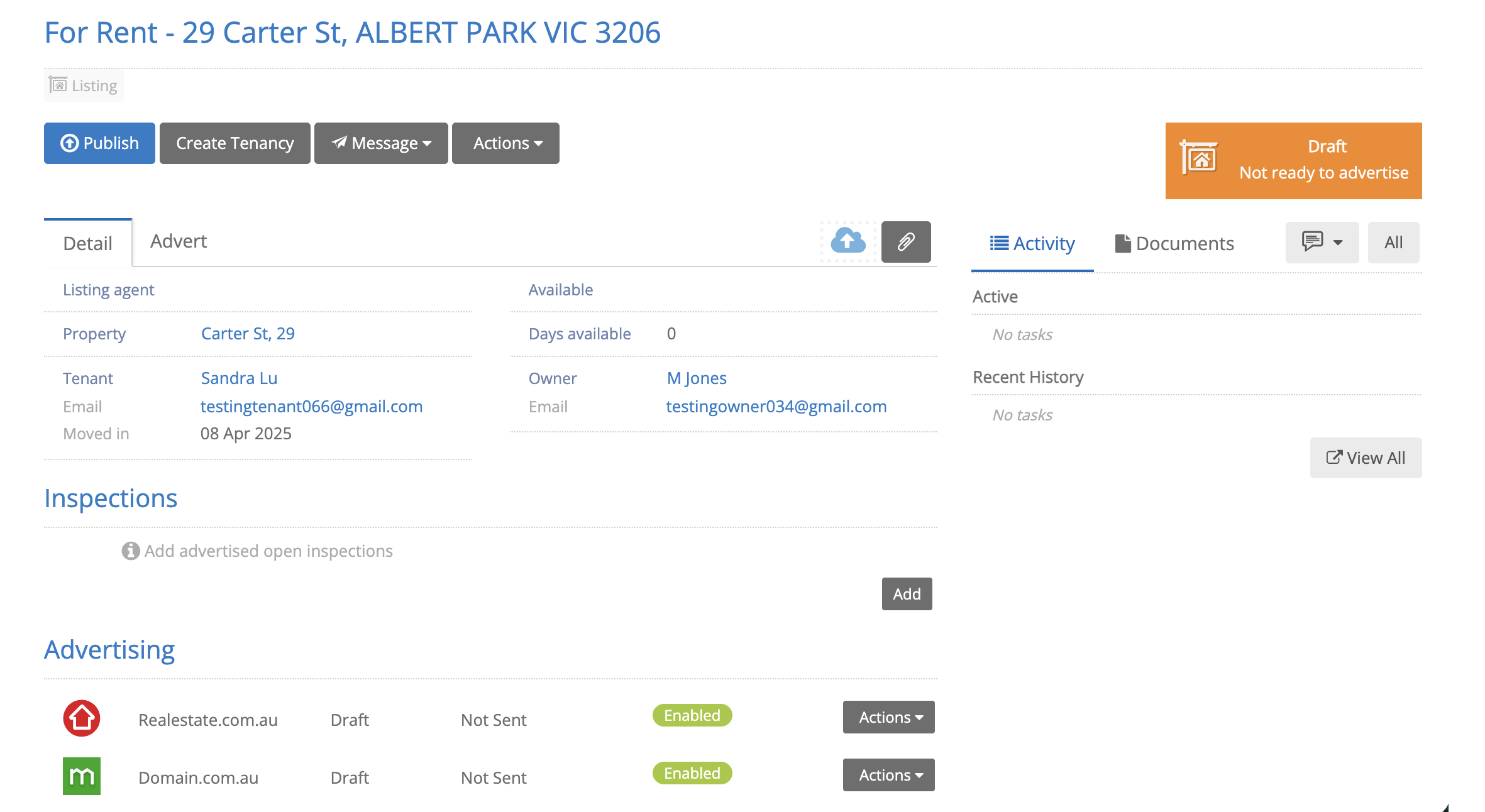Screen dimensions: 1485x812
Task: Open property link Carter St, 29
Action: point(248,334)
